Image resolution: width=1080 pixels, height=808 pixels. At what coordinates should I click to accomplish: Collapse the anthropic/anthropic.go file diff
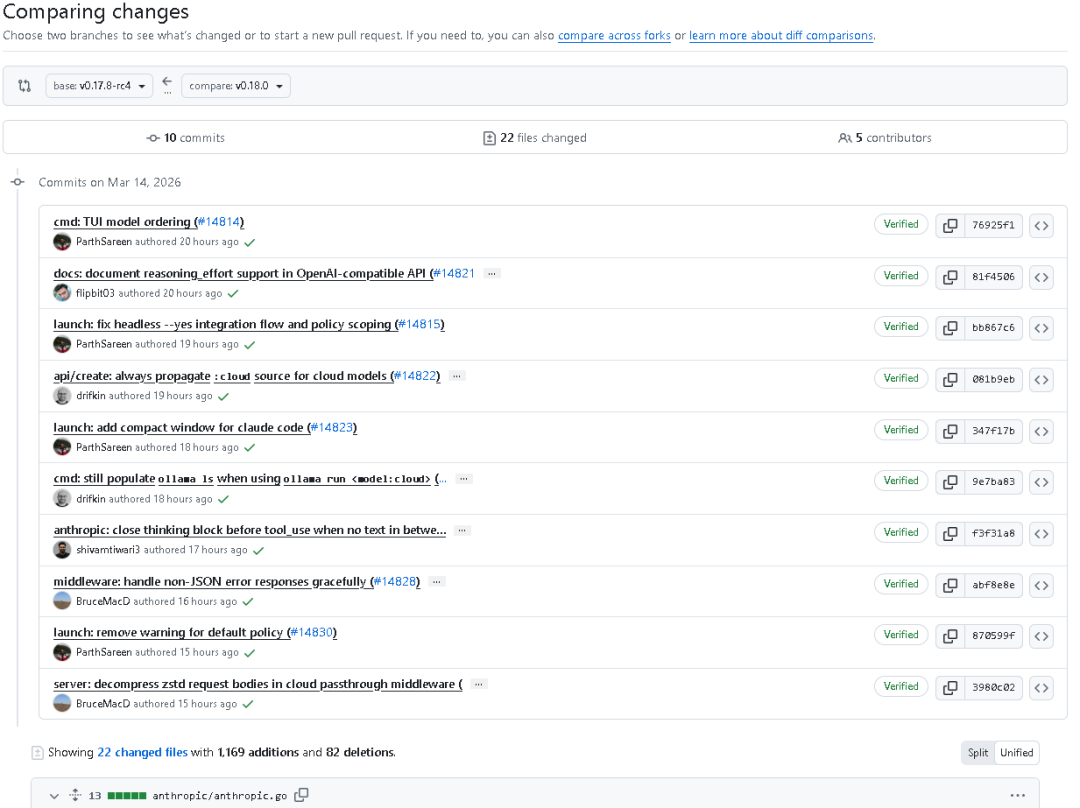pos(54,796)
